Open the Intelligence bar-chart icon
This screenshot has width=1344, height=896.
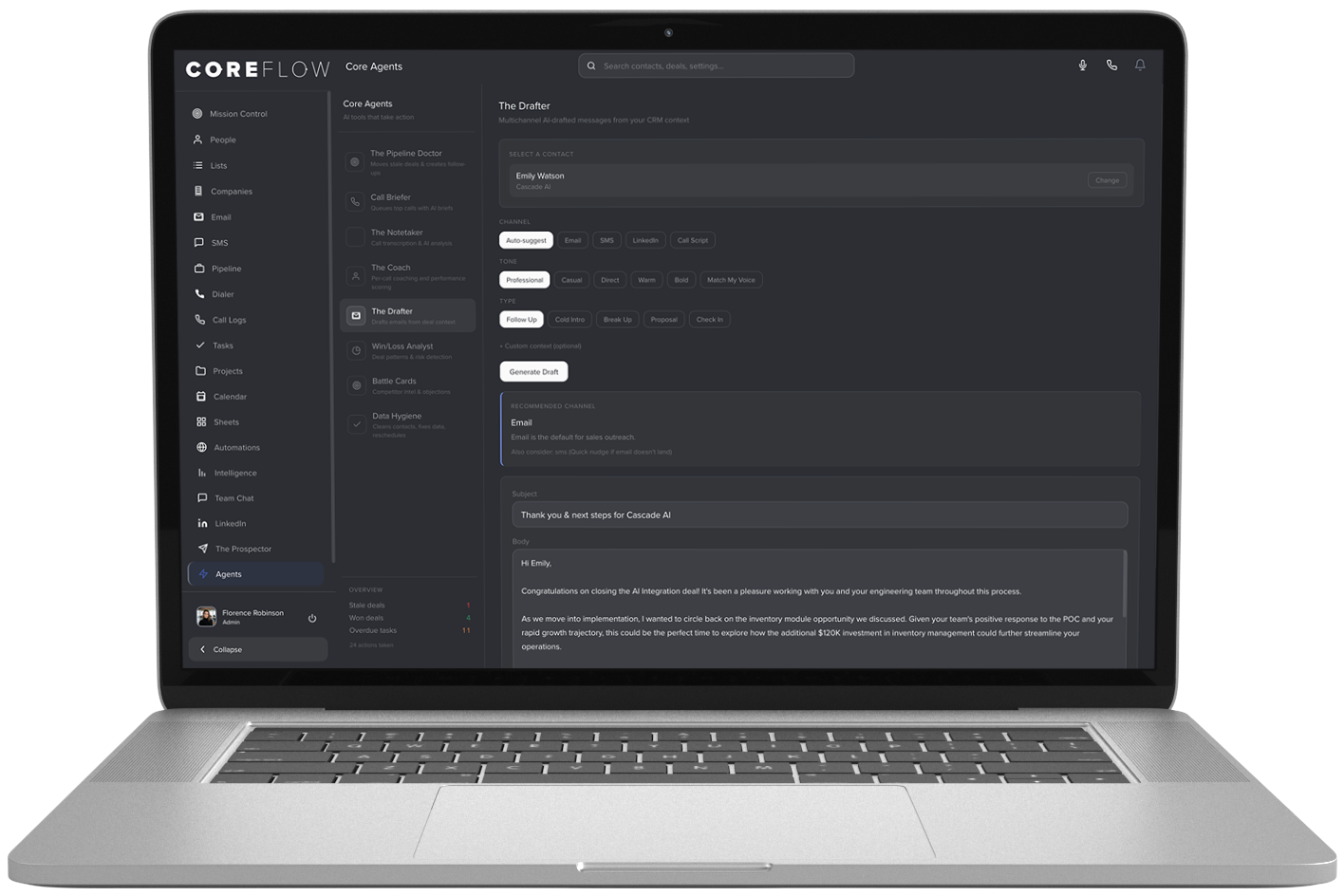(x=202, y=473)
